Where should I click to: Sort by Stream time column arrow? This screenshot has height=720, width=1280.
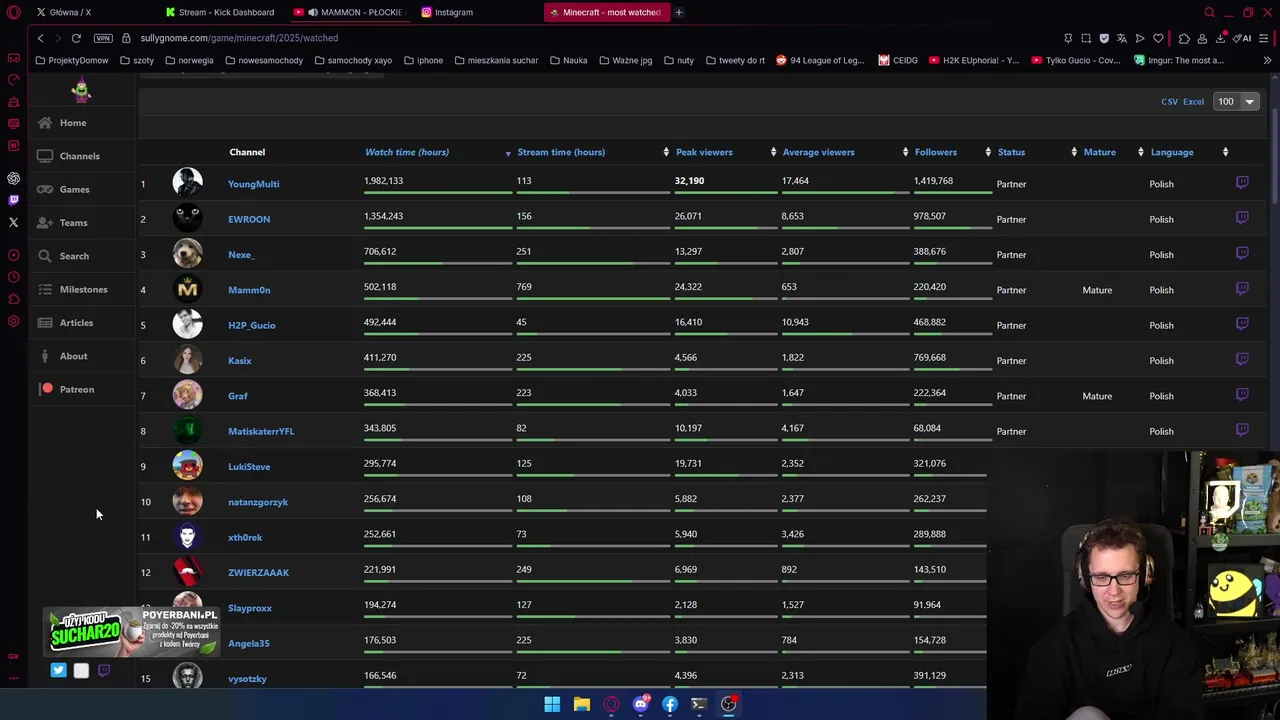[x=666, y=152]
